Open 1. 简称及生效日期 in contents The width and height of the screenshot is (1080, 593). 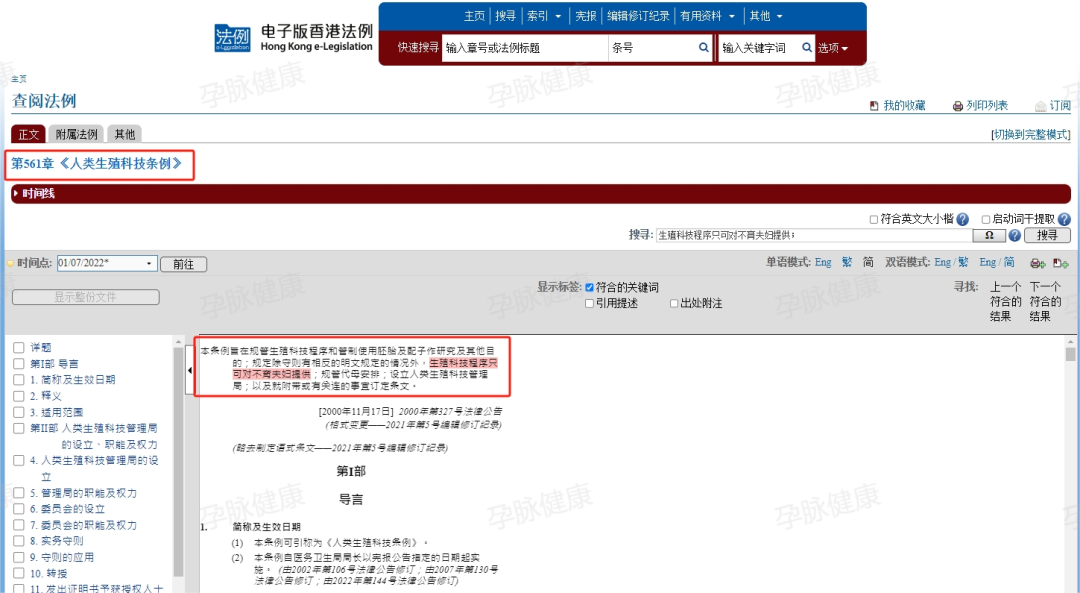pos(72,380)
